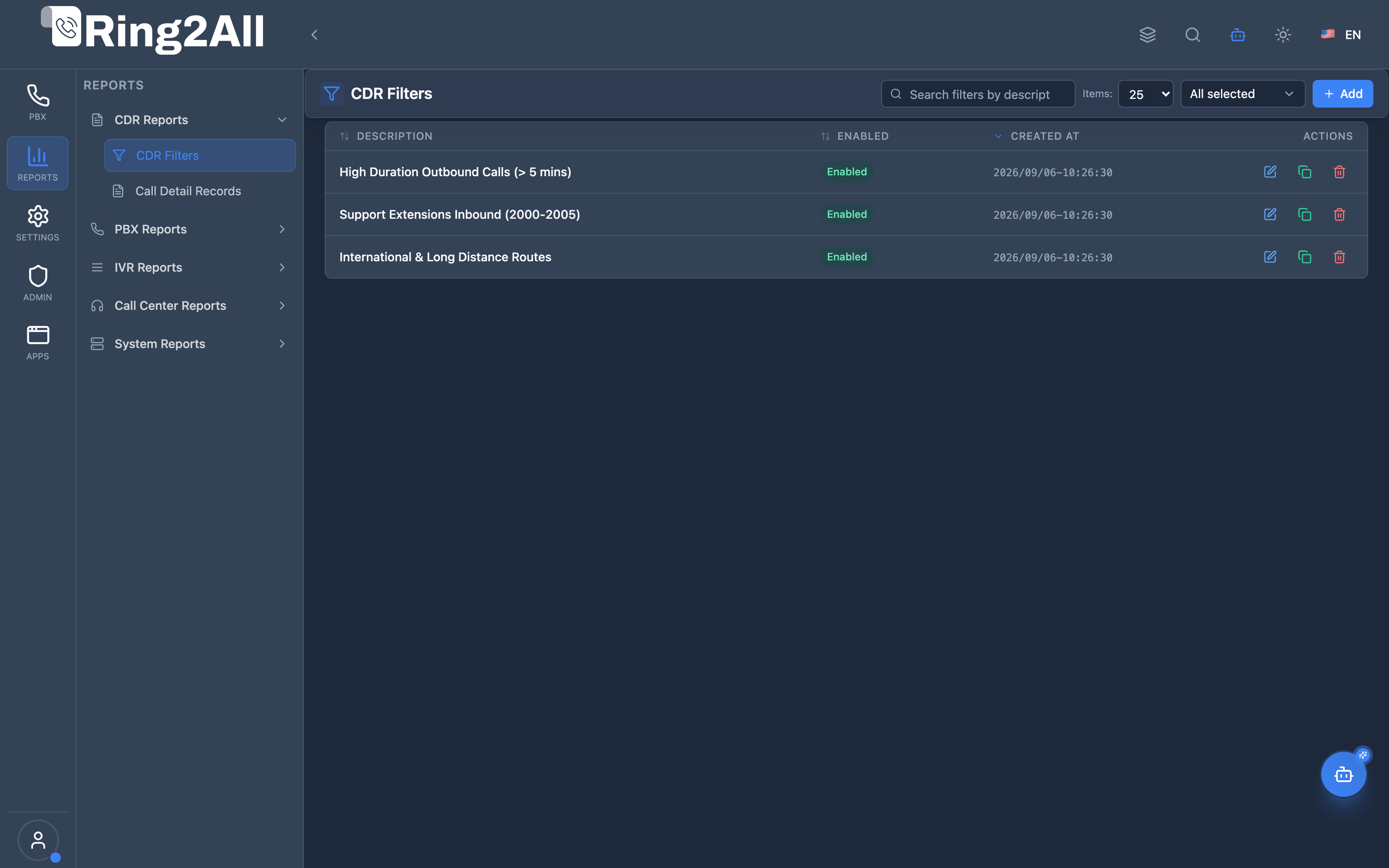Focus the Search filters by description field

tap(978, 94)
